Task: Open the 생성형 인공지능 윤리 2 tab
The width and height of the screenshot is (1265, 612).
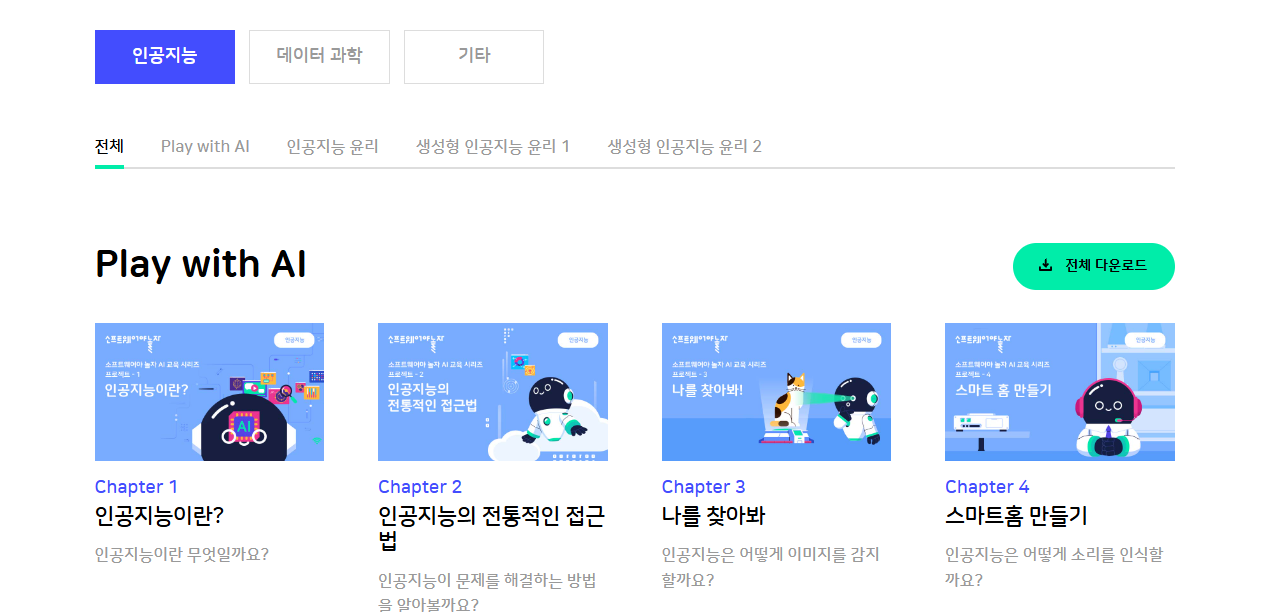Action: pyautogui.click(x=685, y=147)
